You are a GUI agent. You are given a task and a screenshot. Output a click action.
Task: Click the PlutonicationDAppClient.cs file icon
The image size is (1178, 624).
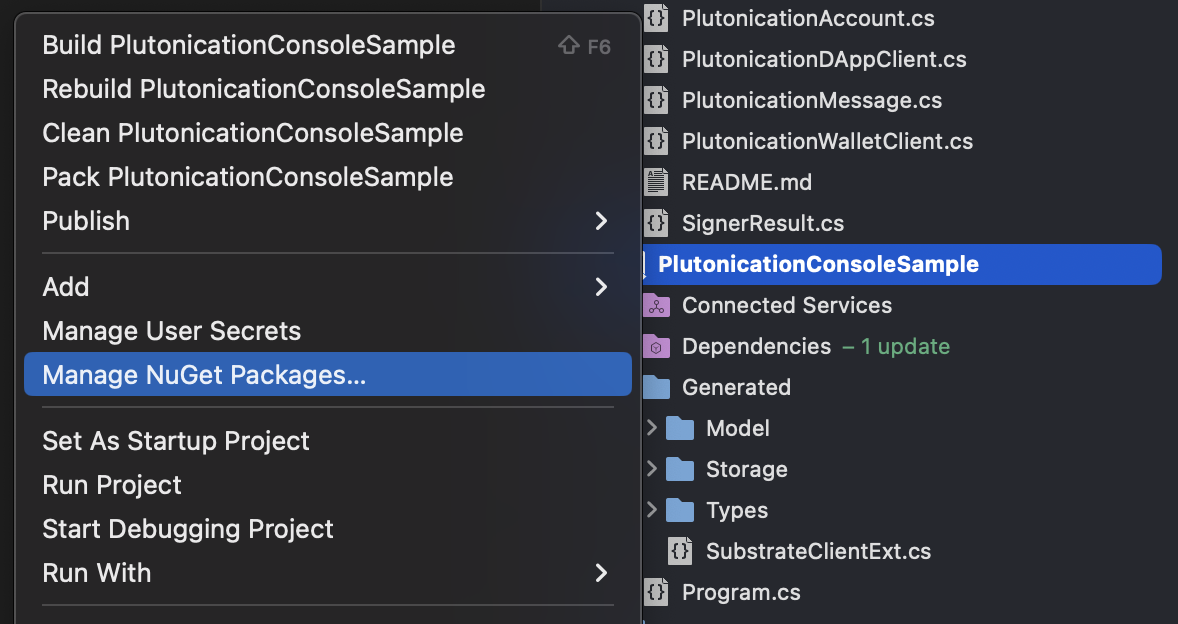pyautogui.click(x=656, y=59)
